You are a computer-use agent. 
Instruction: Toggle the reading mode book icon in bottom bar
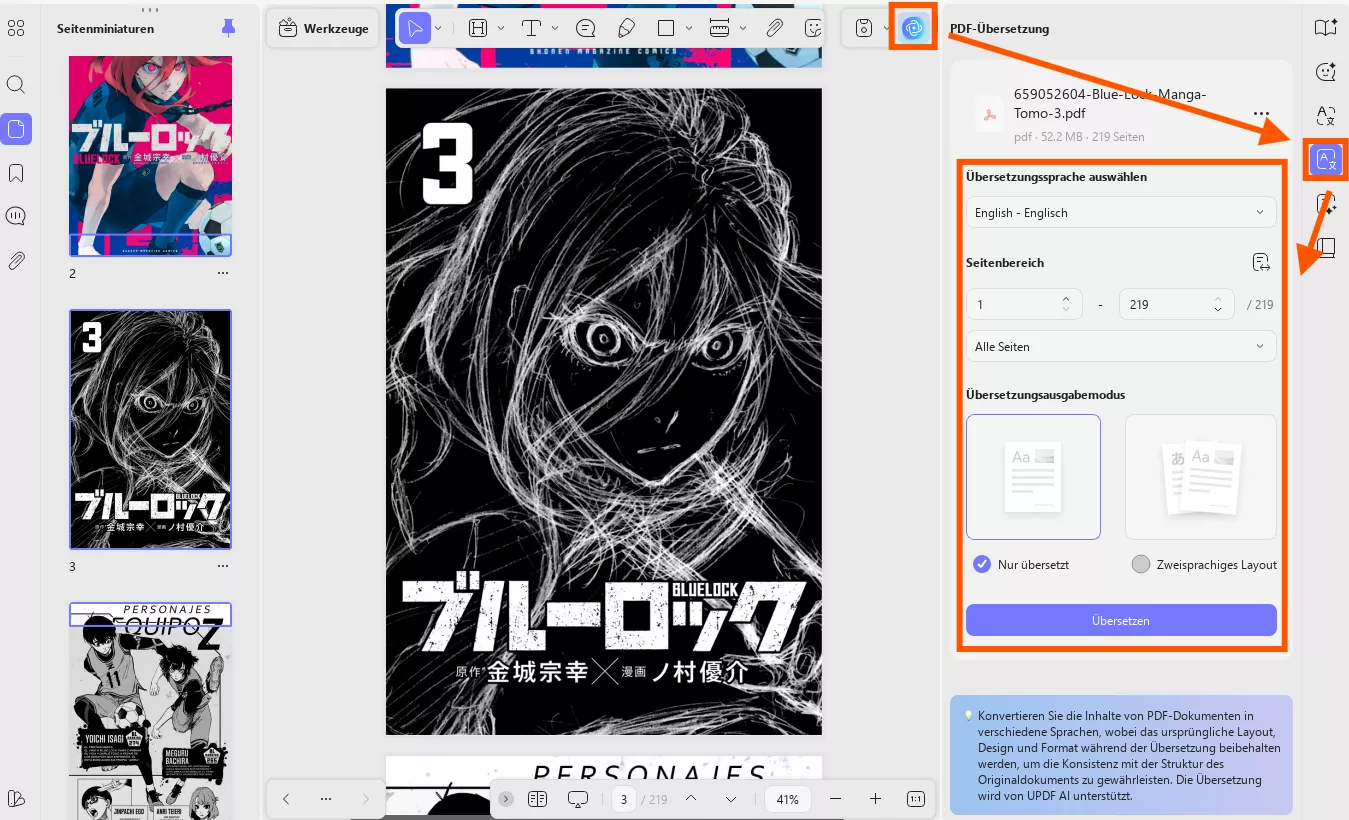click(x=538, y=799)
